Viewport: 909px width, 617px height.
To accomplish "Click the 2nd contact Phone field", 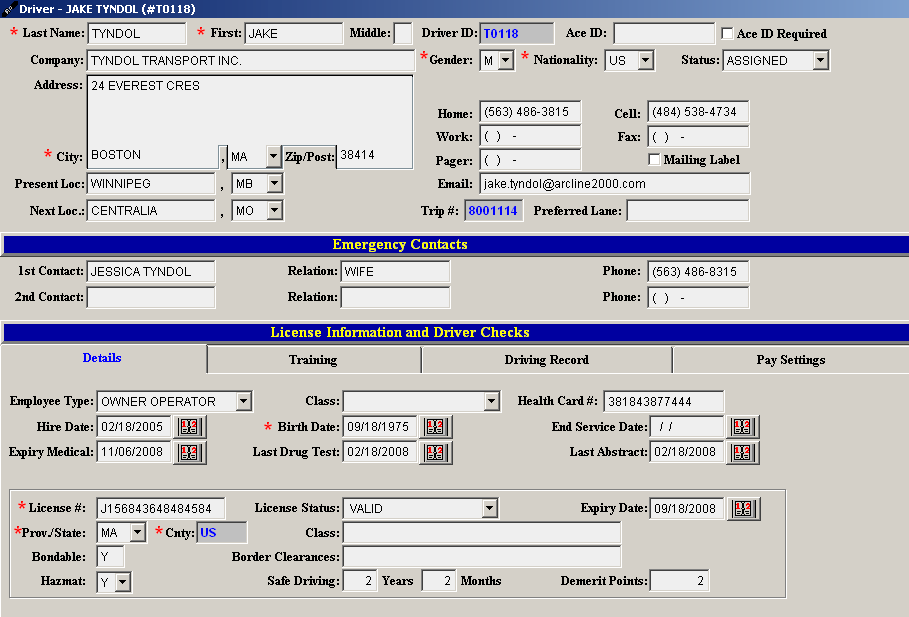I will coord(698,297).
